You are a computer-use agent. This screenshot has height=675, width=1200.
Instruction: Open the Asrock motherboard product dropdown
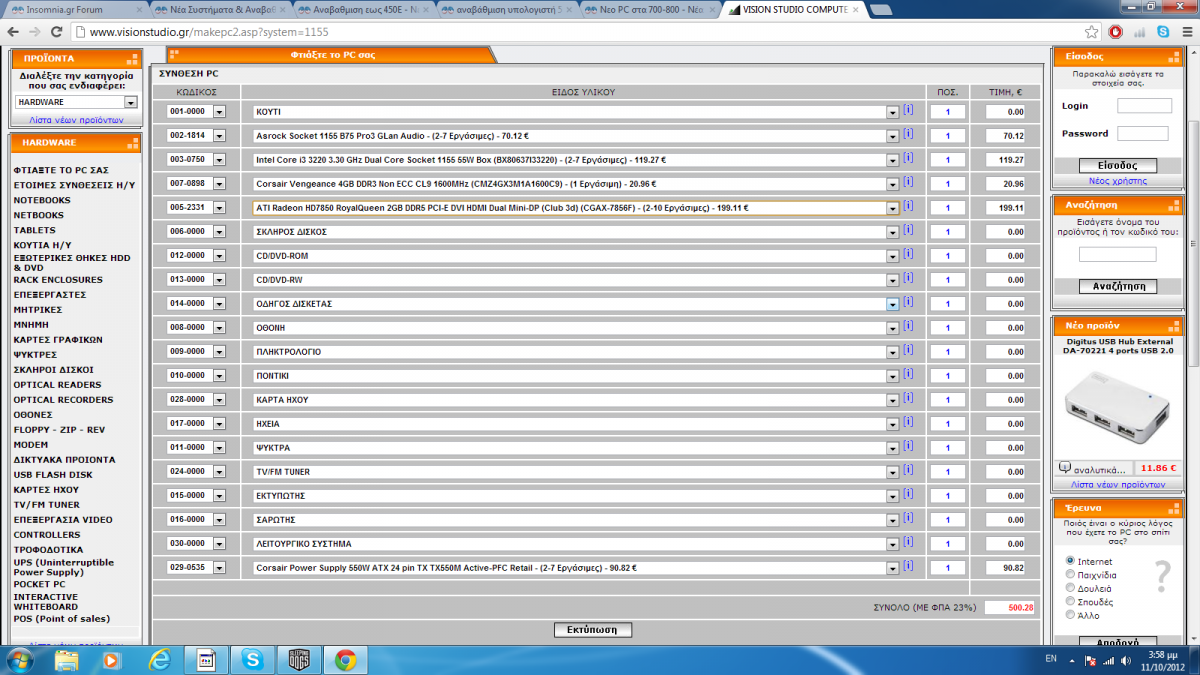tap(893, 135)
